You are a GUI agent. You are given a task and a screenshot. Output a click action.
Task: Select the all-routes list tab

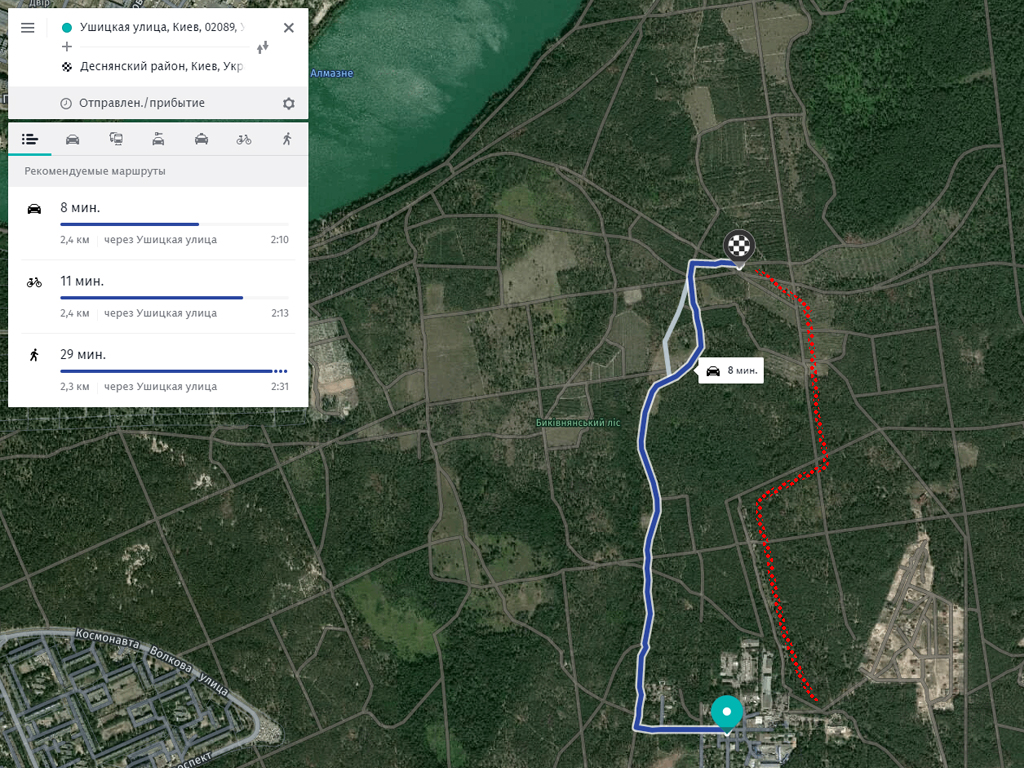click(30, 139)
